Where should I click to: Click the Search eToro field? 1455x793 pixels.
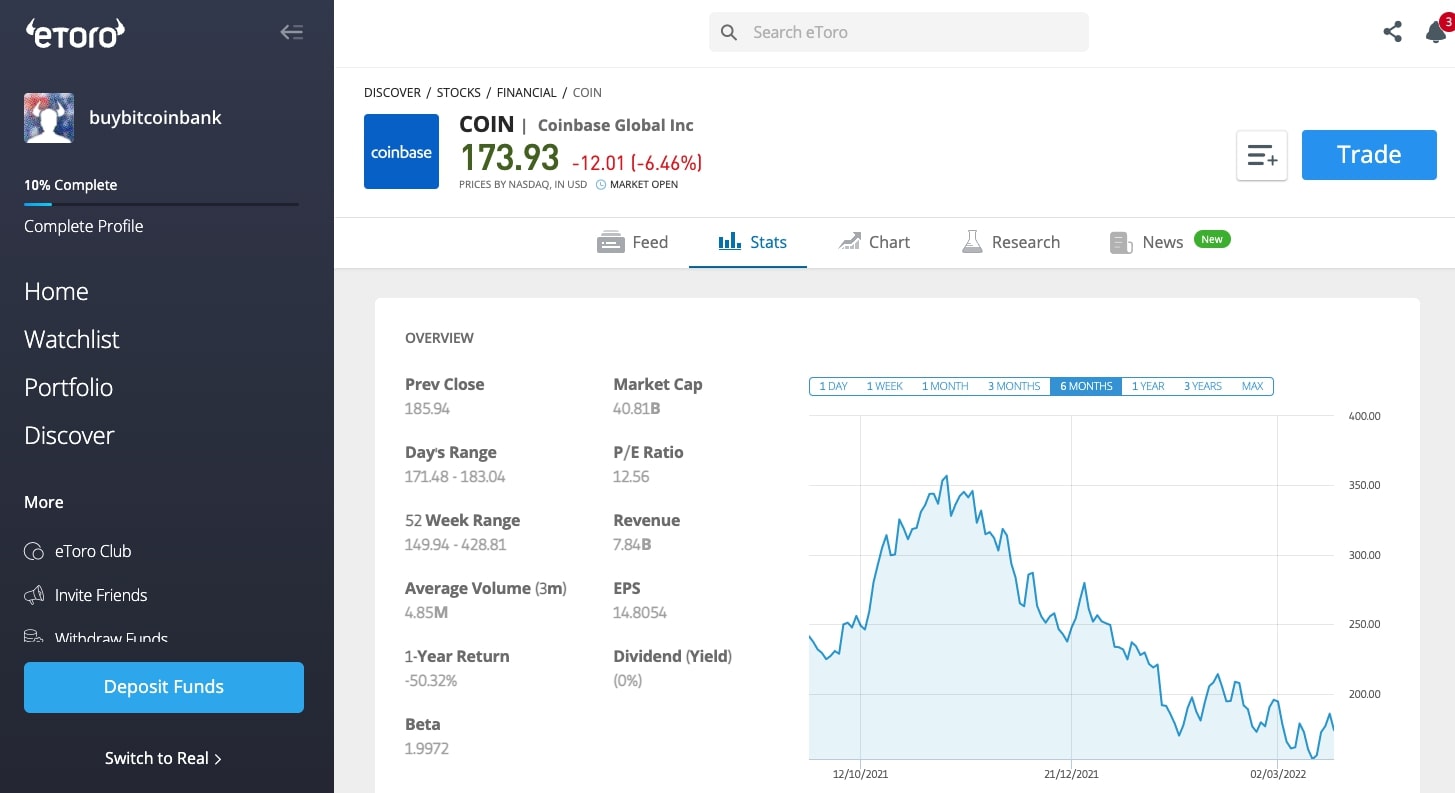pos(899,32)
